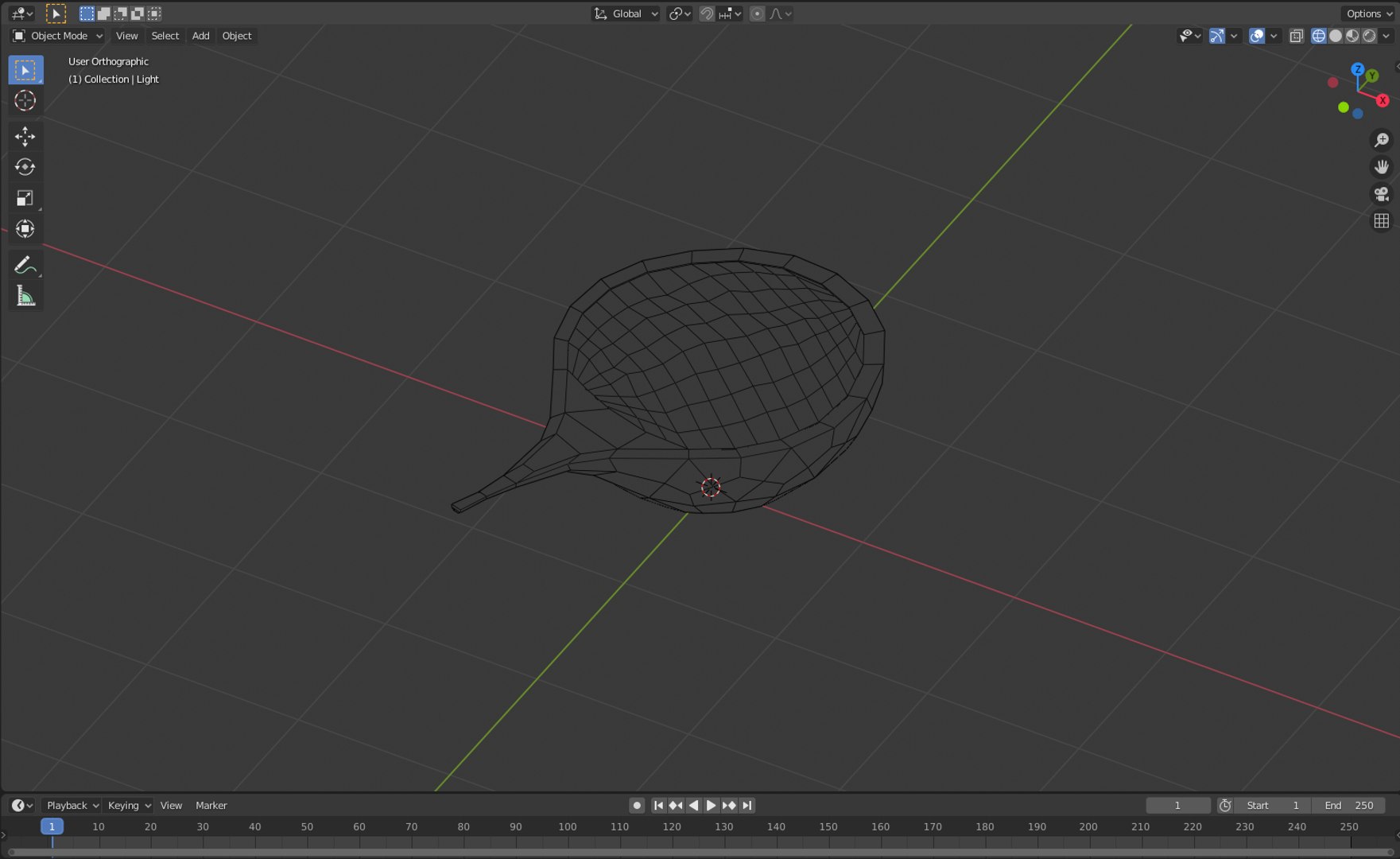1400x859 pixels.
Task: Pick the Rotate tool
Action: click(25, 167)
